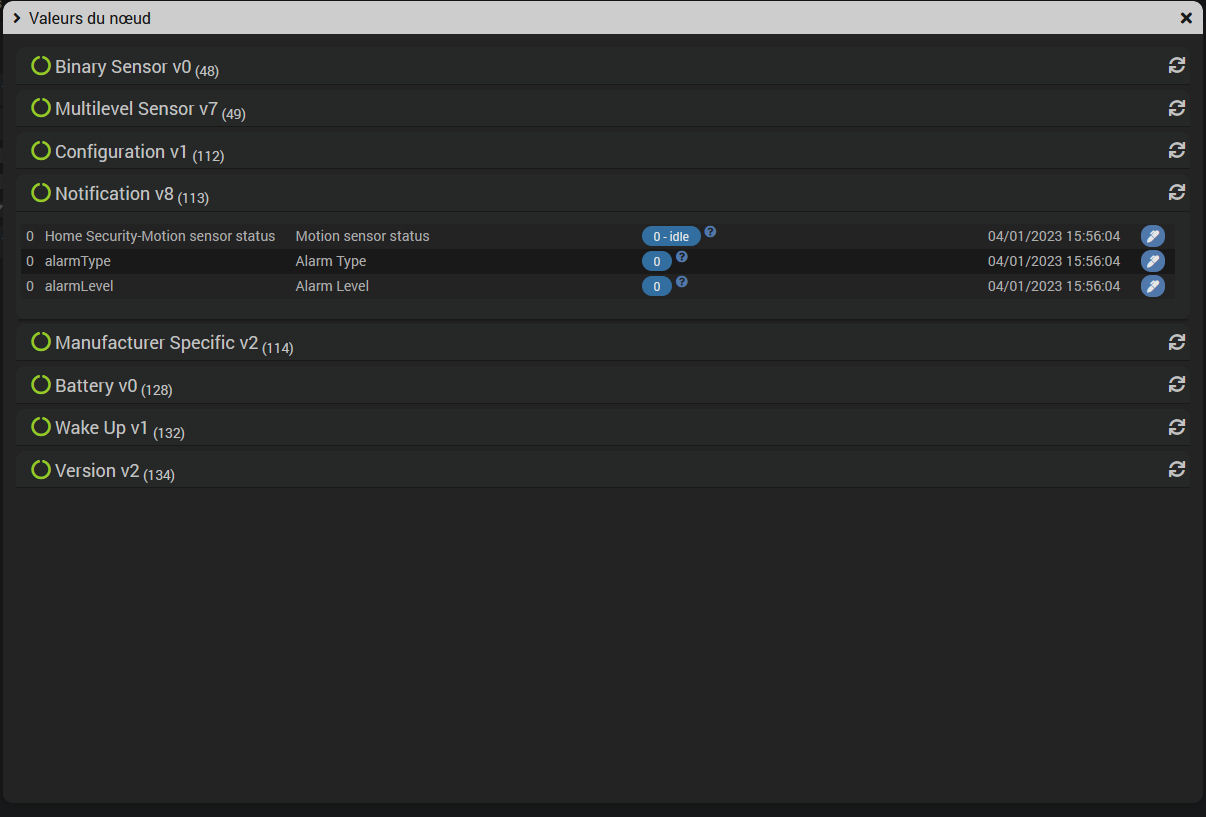This screenshot has height=817, width=1206.
Task: Refresh the Binary Sensor v0 section
Action: (x=1177, y=65)
